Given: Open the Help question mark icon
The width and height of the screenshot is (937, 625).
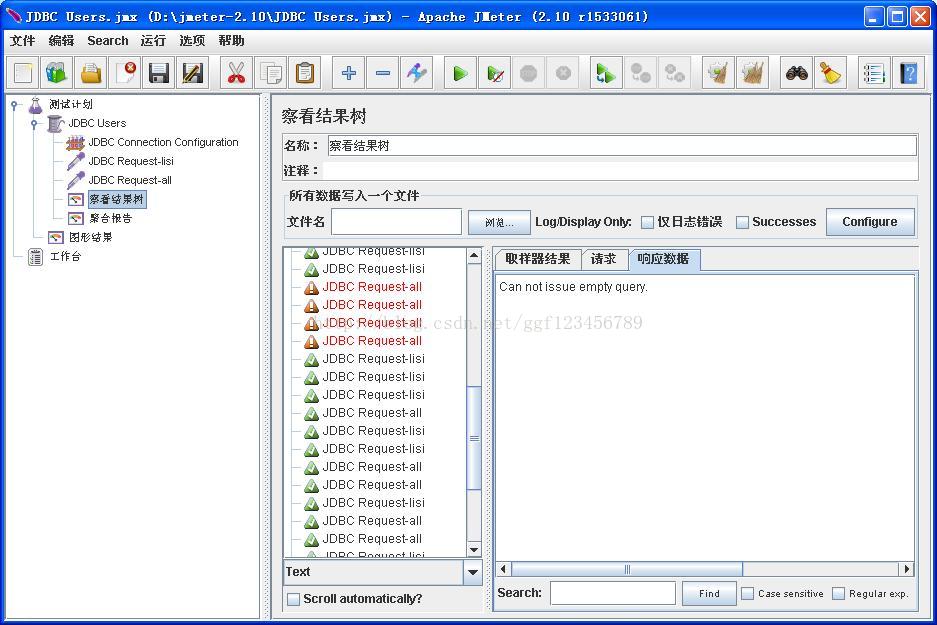Looking at the screenshot, I should (x=908, y=73).
